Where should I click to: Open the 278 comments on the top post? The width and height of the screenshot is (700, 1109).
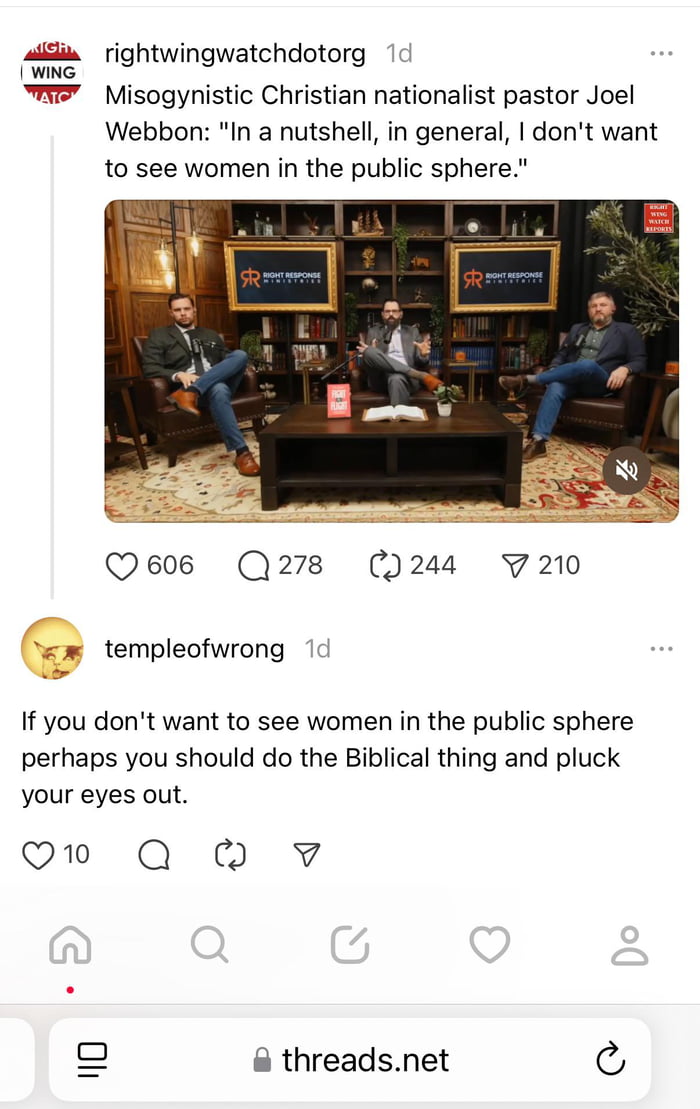[x=254, y=566]
